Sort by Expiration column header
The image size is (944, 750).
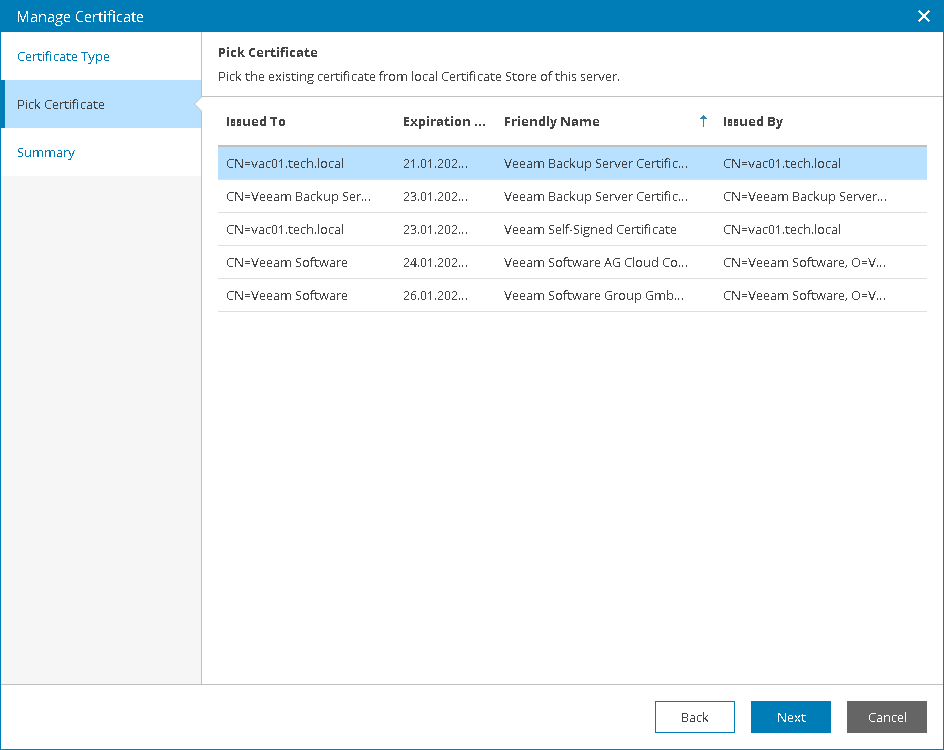pos(444,121)
